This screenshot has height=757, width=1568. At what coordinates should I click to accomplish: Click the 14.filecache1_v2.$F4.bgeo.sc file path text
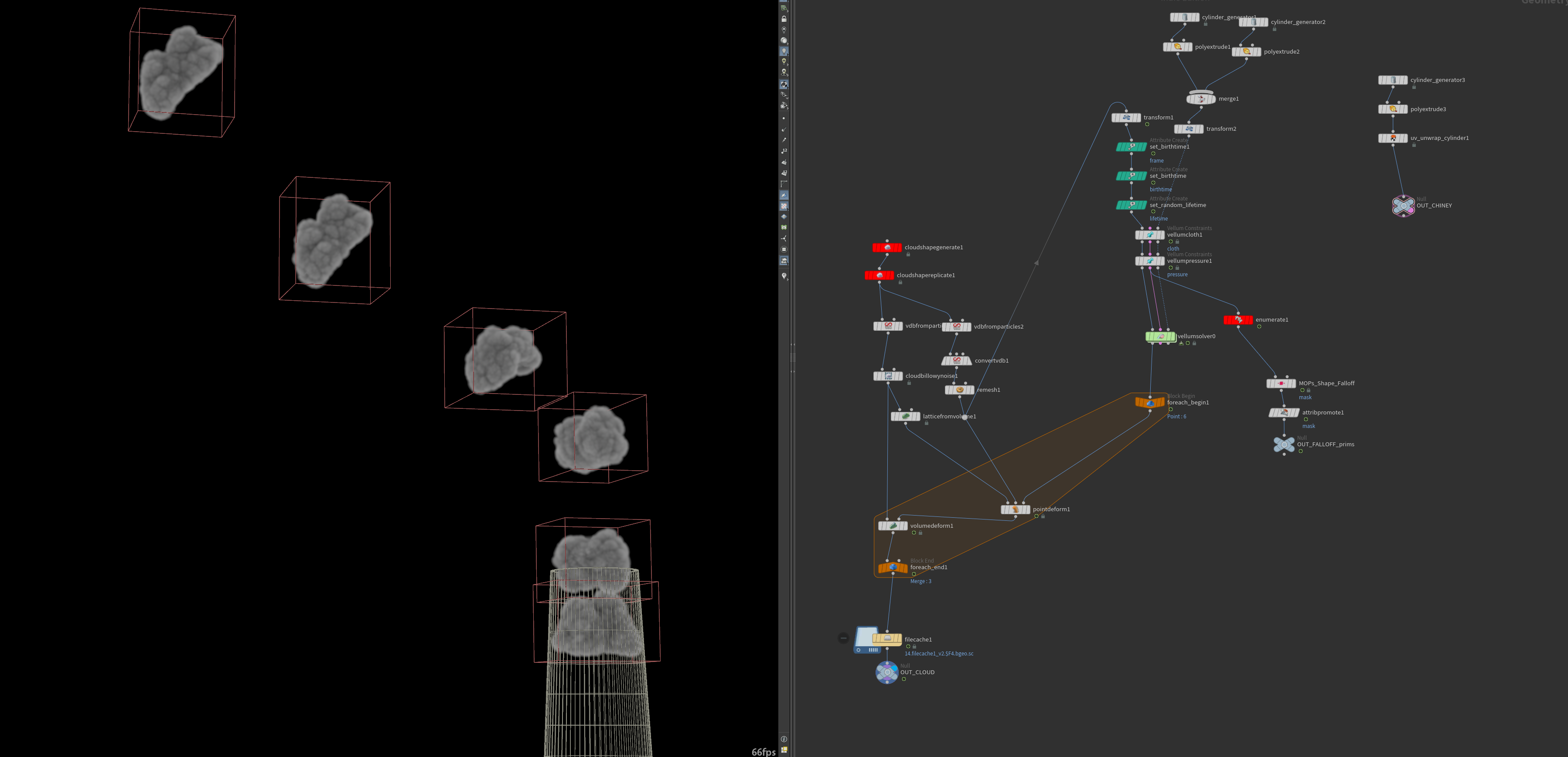(x=939, y=654)
